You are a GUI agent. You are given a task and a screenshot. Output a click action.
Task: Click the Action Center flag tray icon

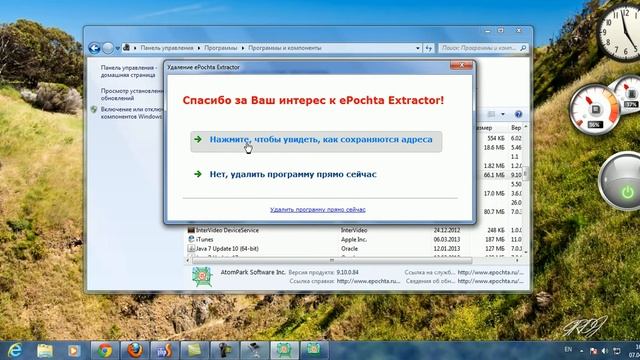coord(593,351)
